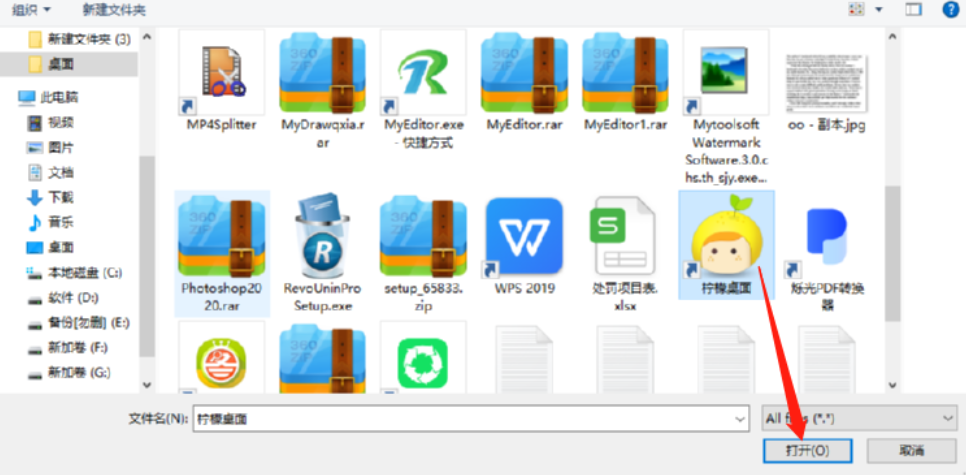
Task: Open the 组织 menu
Action: tap(32, 9)
